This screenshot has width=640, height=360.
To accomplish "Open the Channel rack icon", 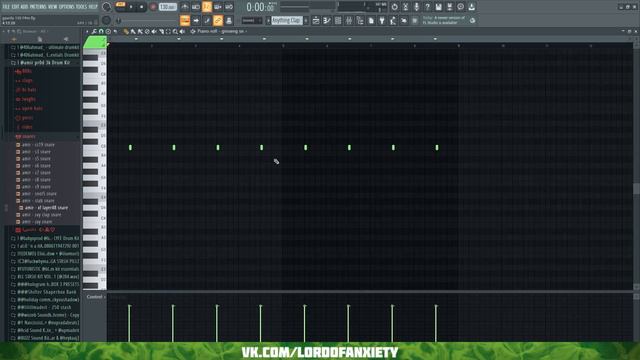I will click(x=338, y=20).
